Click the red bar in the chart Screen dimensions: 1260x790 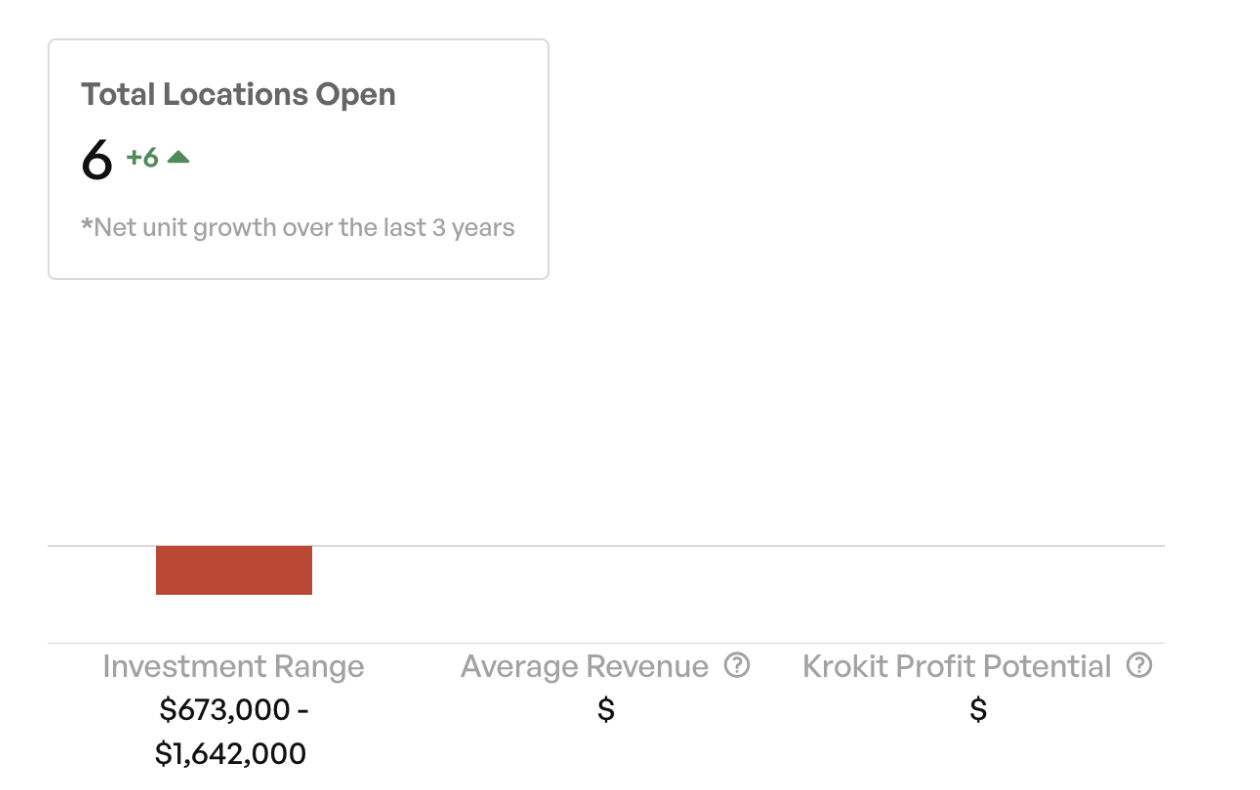(x=234, y=570)
